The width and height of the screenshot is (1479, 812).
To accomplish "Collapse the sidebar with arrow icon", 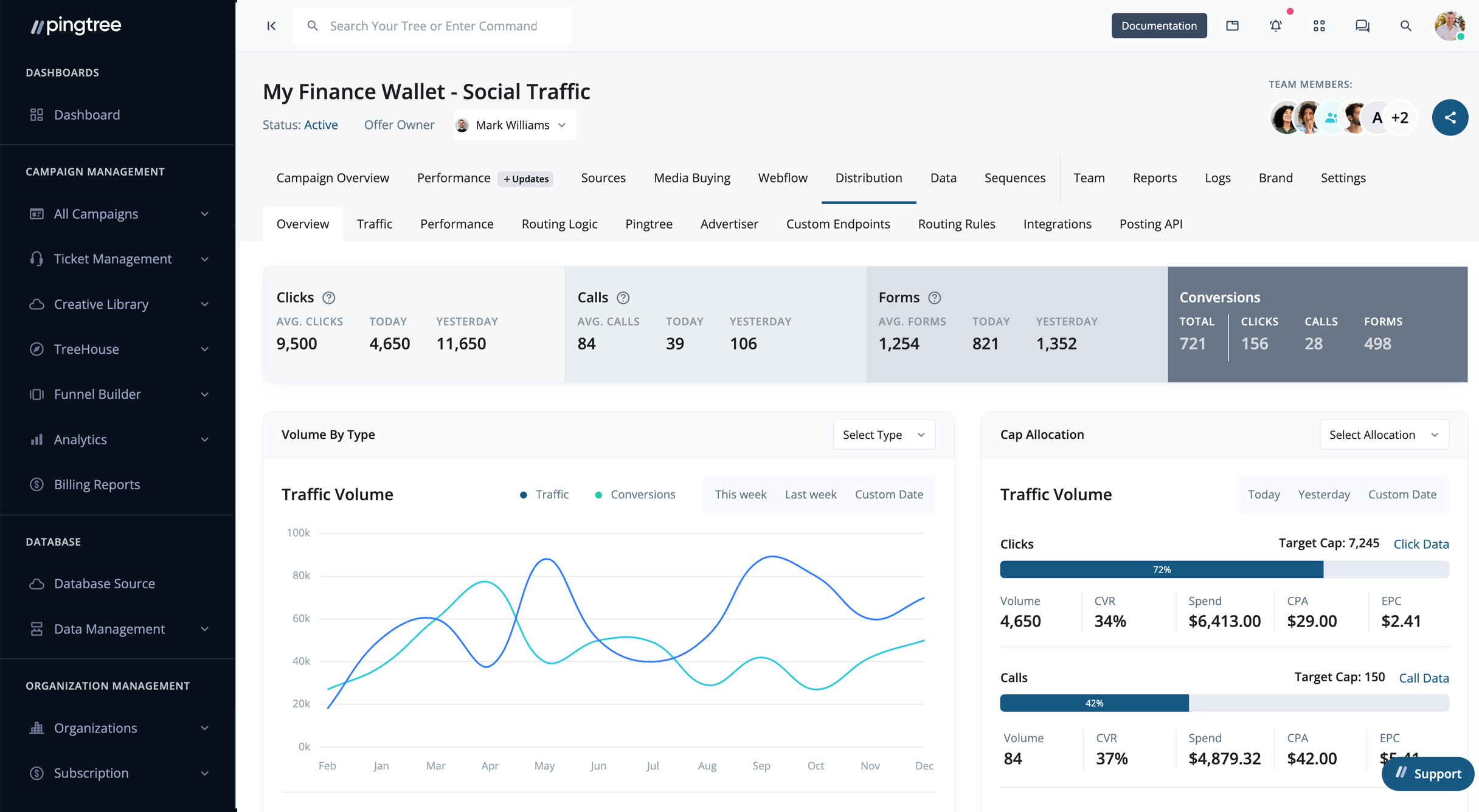I will coord(271,26).
